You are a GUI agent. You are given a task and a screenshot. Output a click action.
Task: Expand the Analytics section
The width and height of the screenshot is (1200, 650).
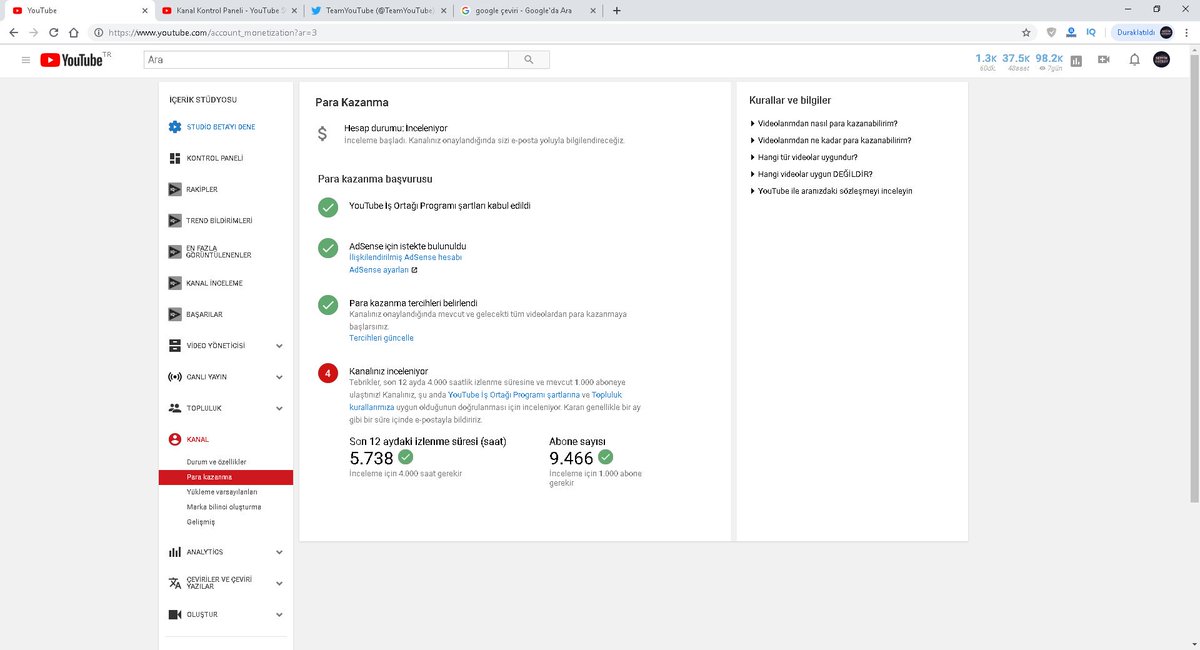click(x=279, y=552)
